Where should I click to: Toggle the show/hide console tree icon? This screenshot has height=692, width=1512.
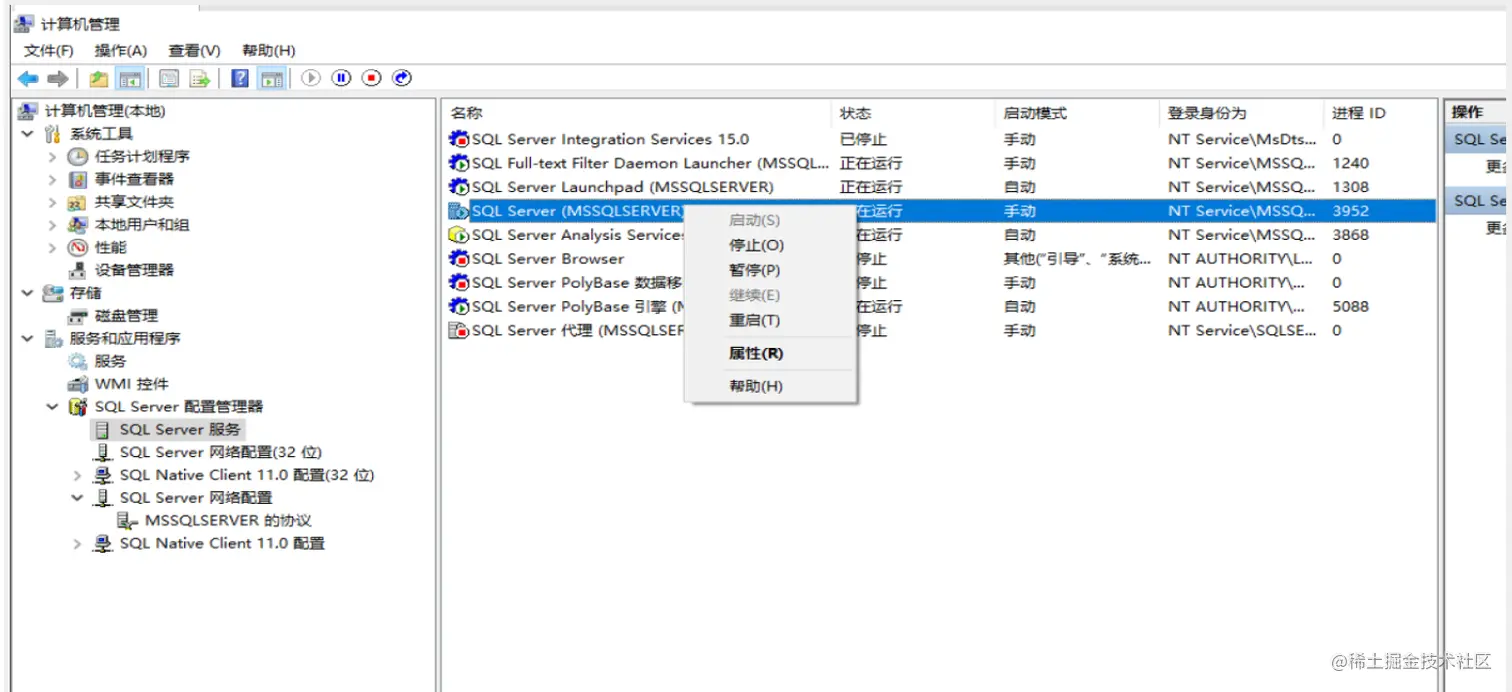coord(129,78)
